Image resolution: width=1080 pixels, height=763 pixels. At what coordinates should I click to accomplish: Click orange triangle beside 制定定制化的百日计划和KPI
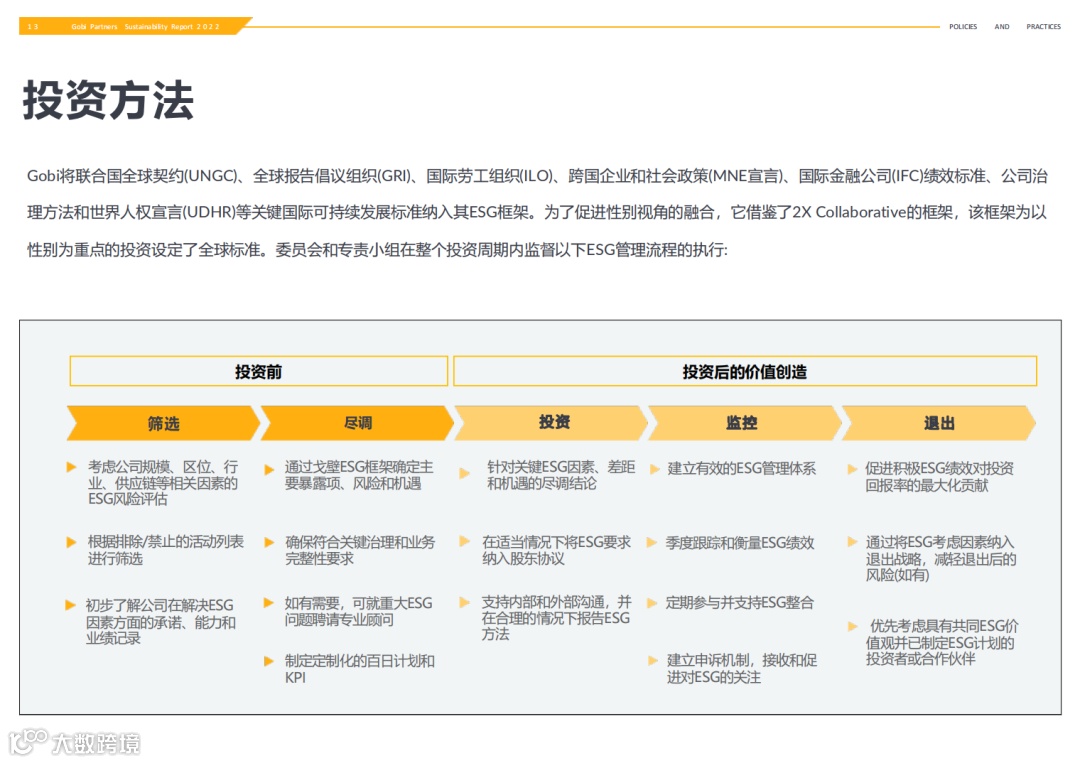click(269, 661)
